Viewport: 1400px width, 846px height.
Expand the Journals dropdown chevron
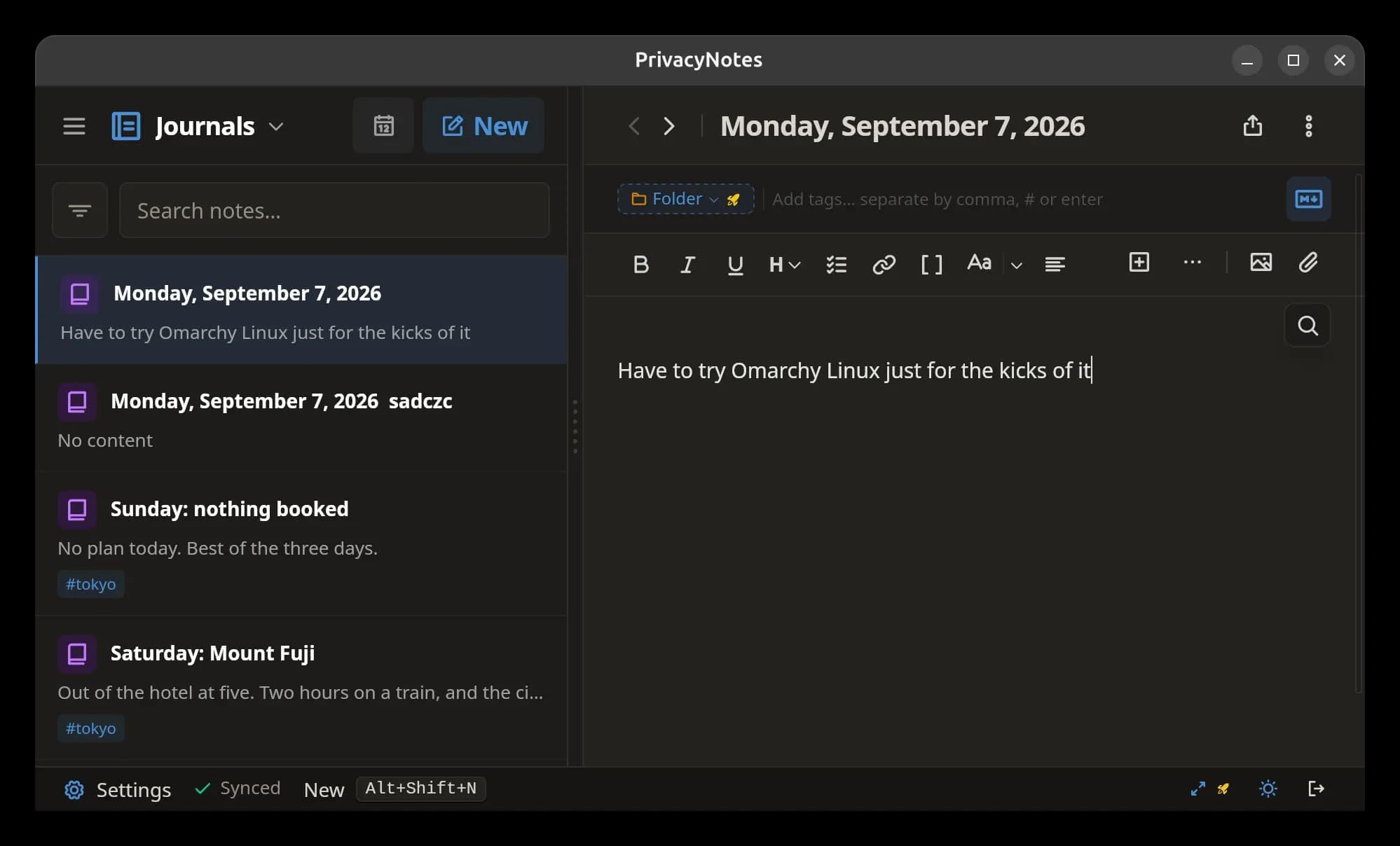click(x=276, y=127)
